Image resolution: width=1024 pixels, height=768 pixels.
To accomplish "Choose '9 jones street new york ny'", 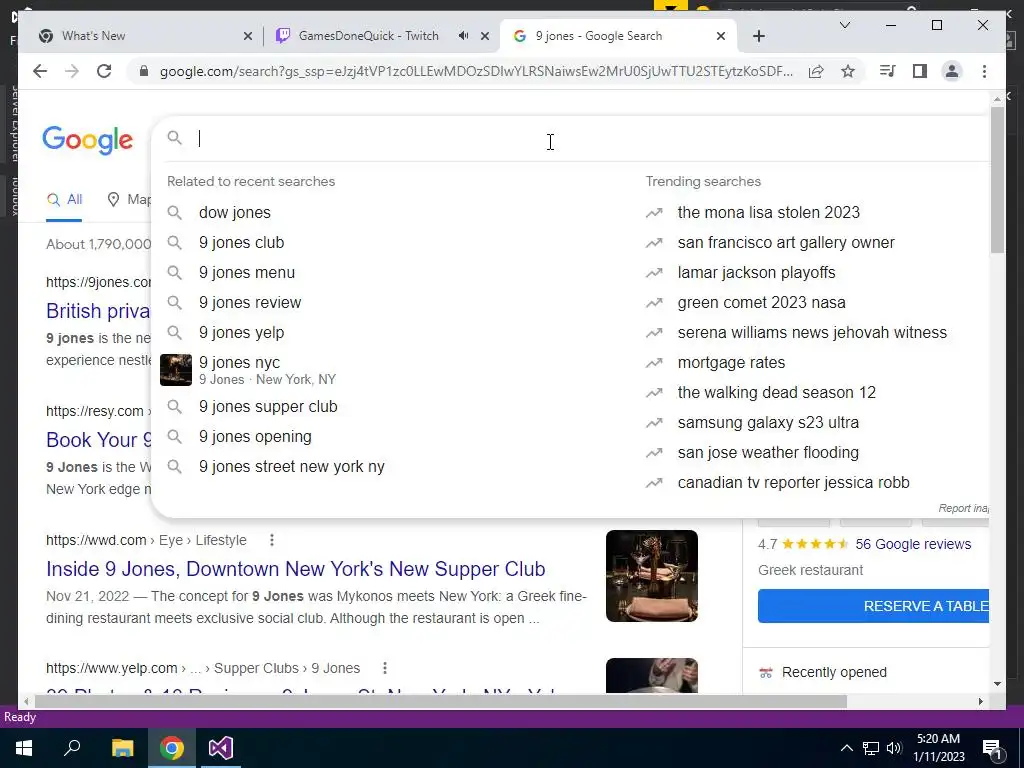I will [292, 466].
